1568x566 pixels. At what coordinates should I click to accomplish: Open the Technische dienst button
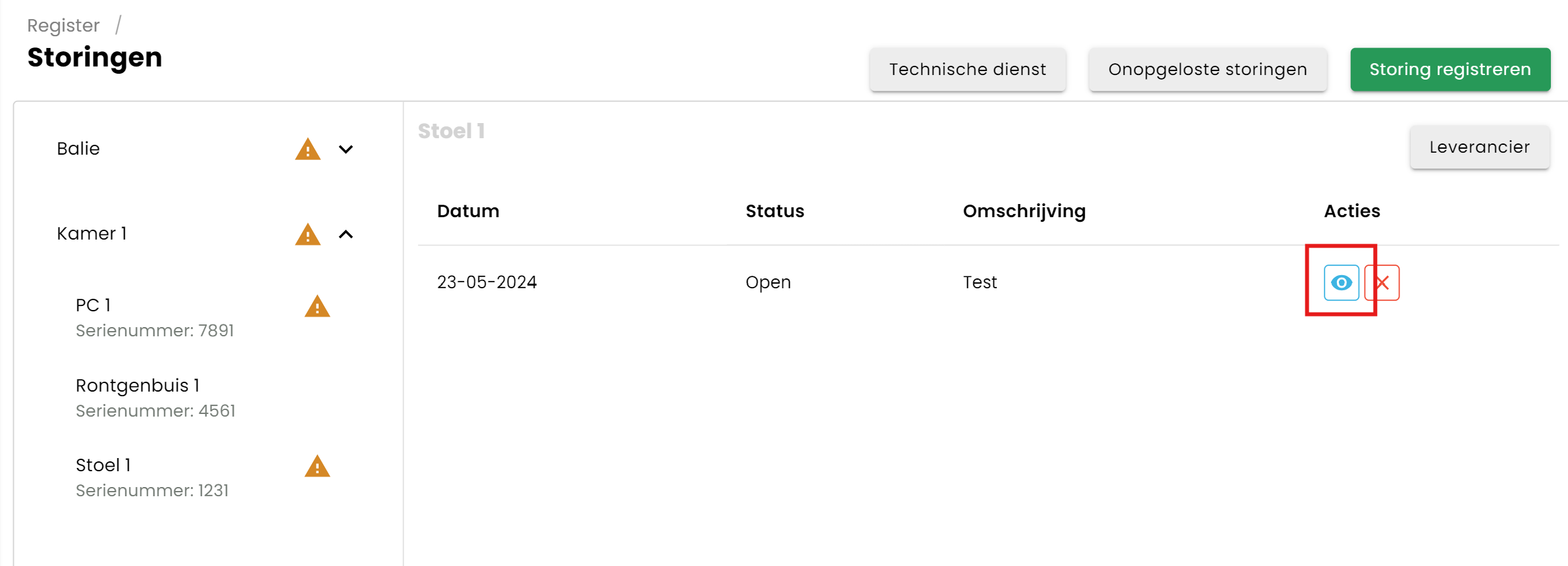click(968, 69)
